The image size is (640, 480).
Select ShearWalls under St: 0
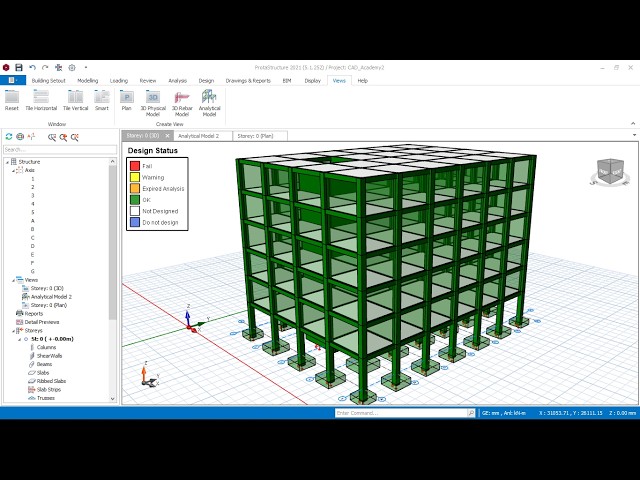(49, 356)
